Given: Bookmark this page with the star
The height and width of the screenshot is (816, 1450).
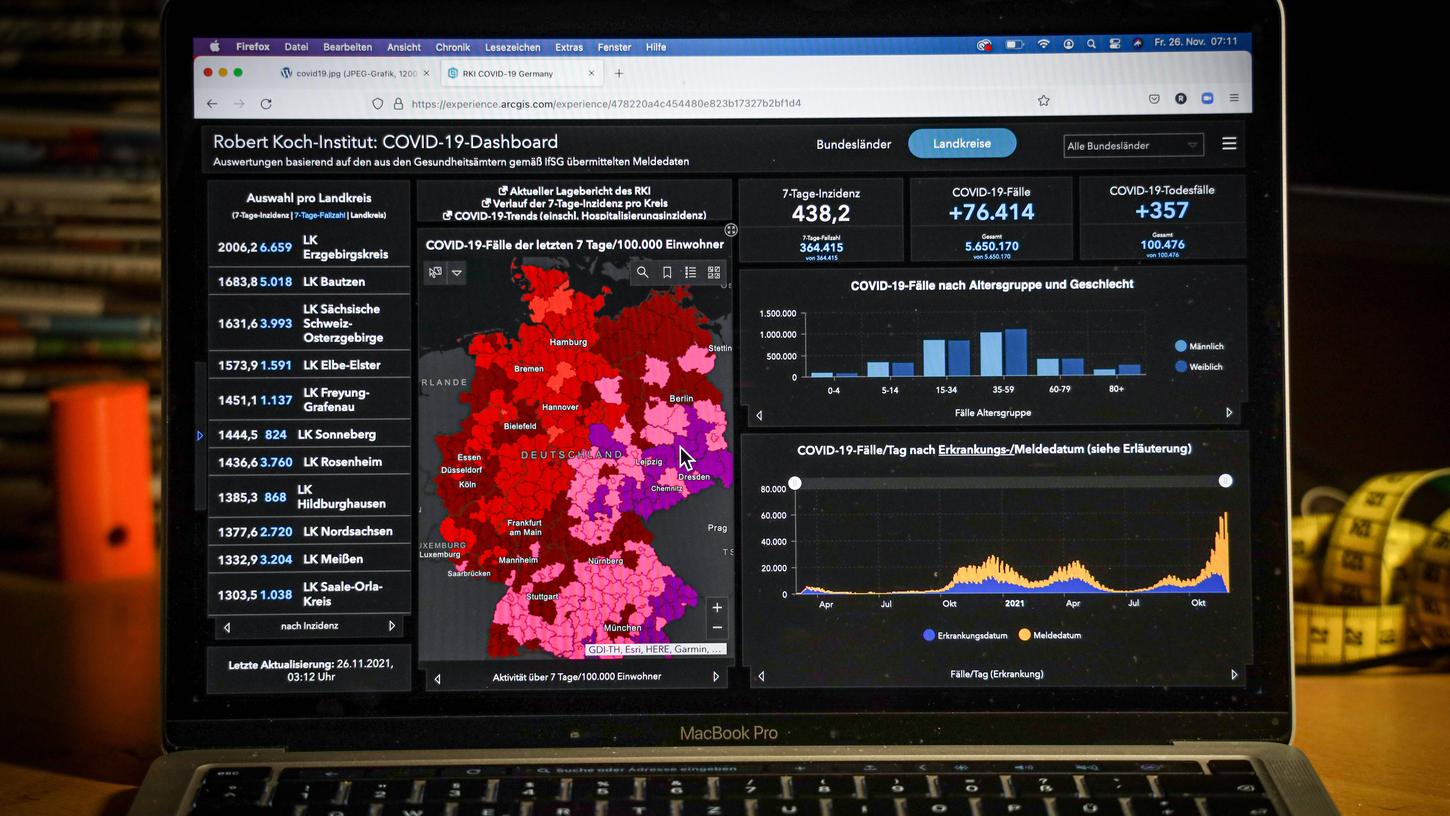Looking at the screenshot, I should [1044, 101].
